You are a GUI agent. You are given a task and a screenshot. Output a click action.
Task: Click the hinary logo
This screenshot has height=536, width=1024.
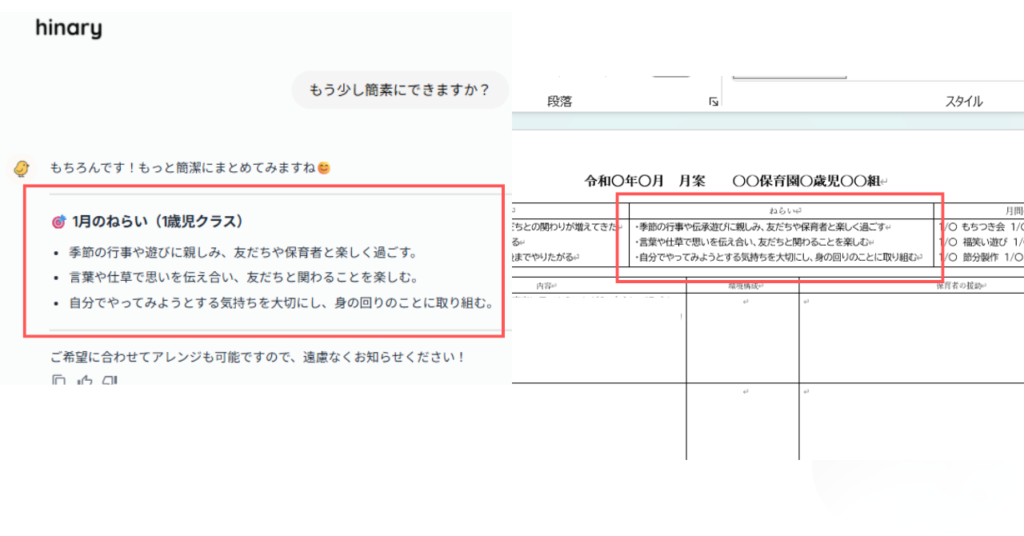69,28
